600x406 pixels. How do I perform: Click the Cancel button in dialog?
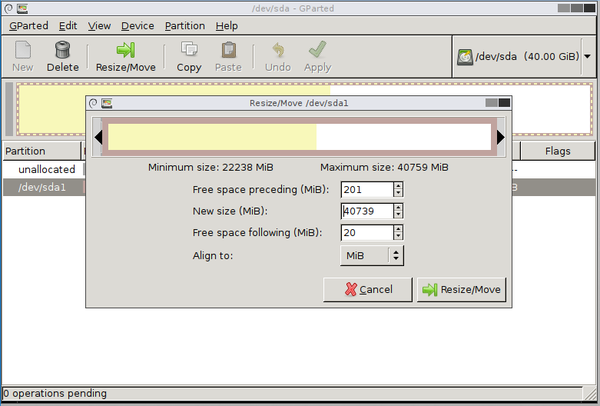tap(368, 290)
